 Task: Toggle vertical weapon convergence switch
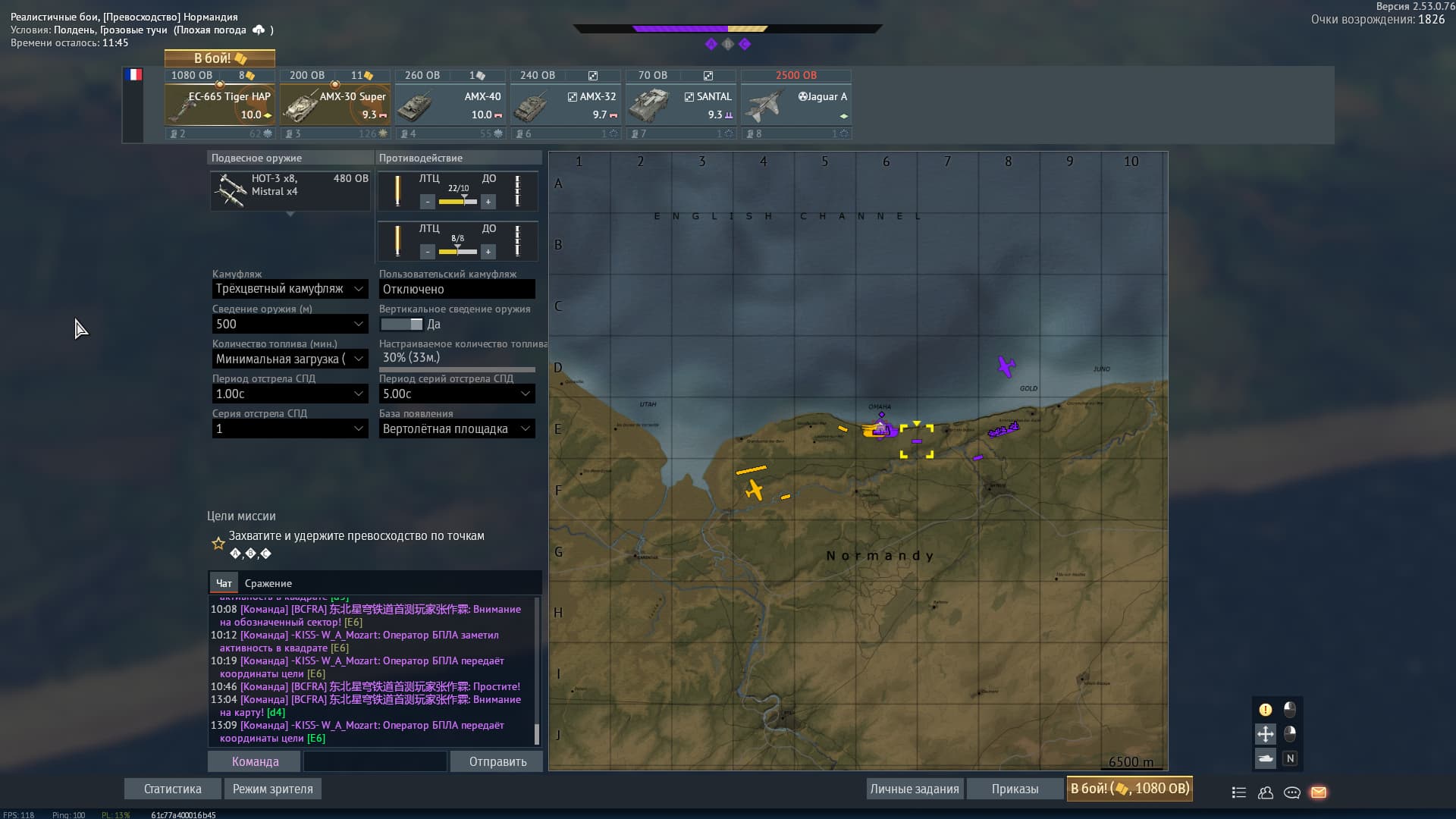(402, 325)
